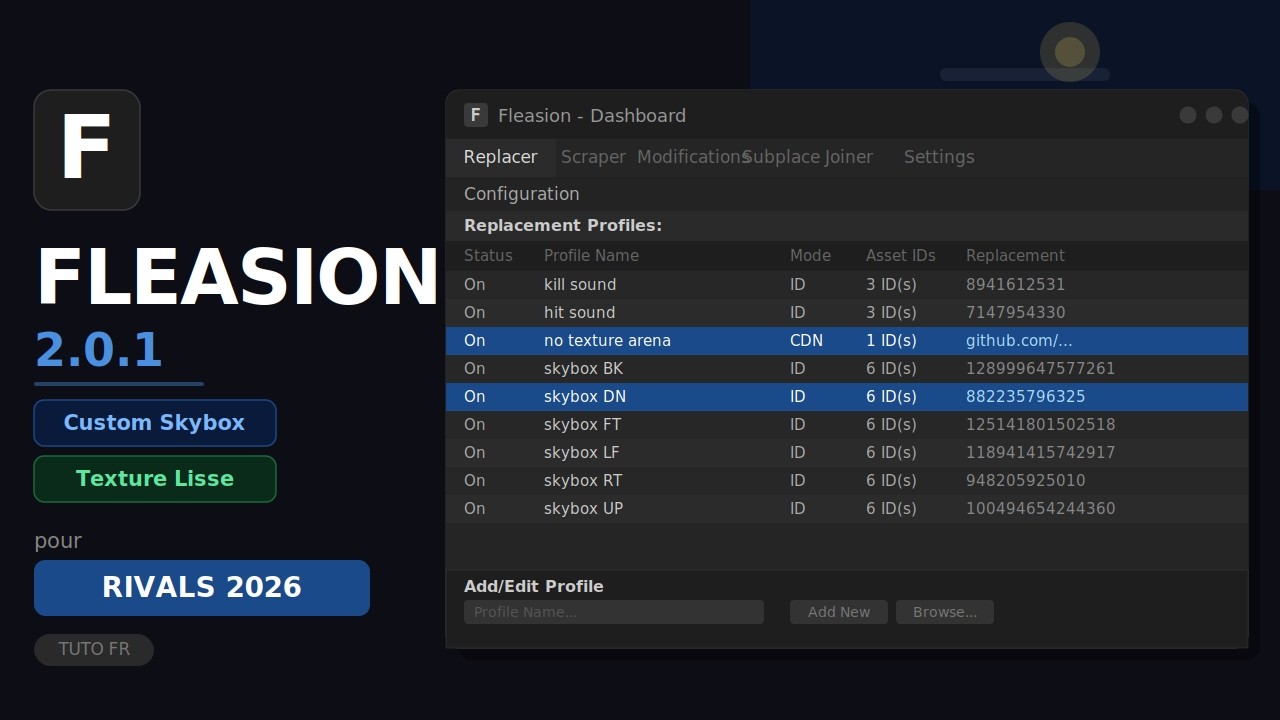Click replacement value 118941415742917

tap(1040, 453)
